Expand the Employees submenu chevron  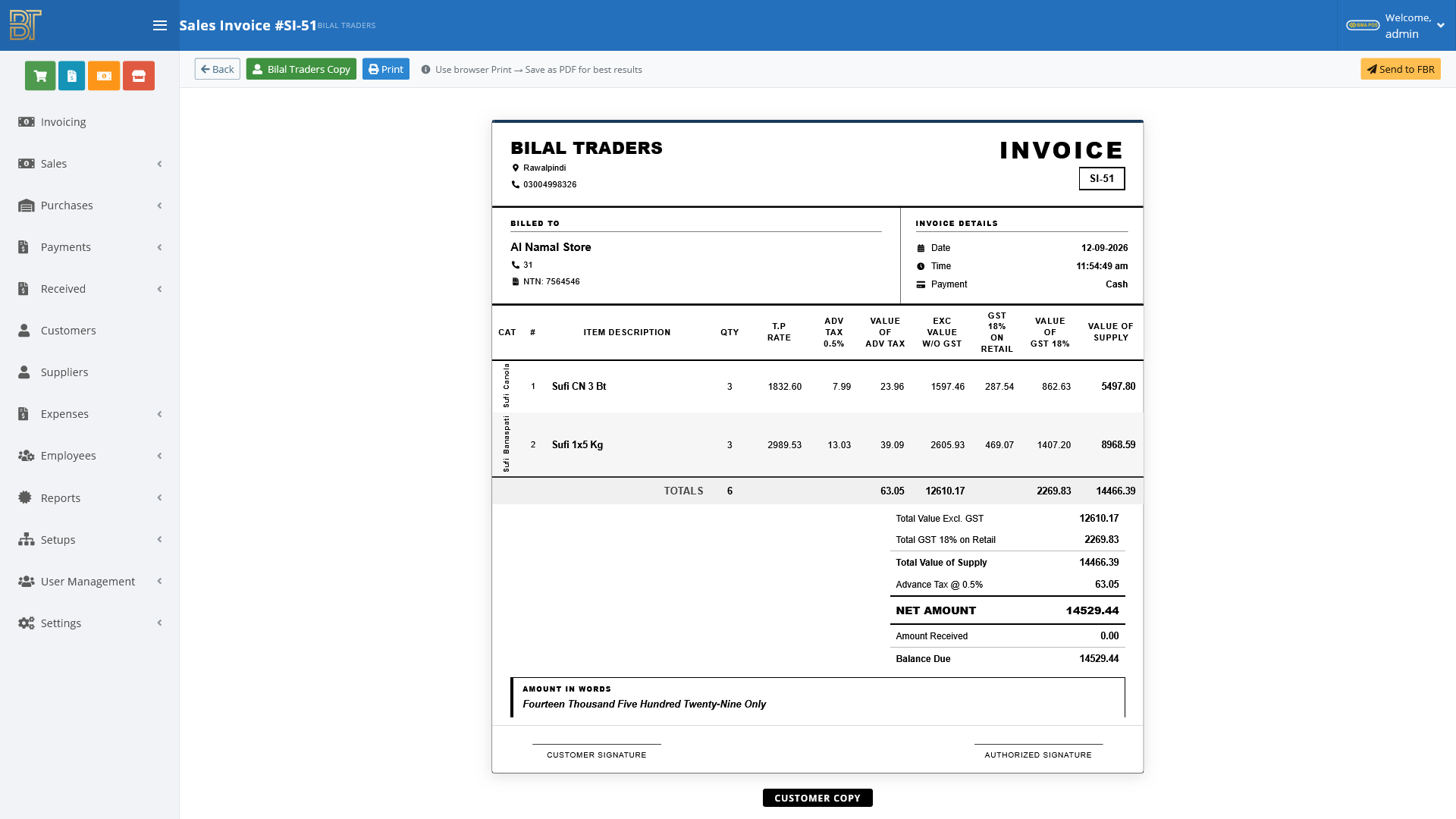[x=159, y=456]
